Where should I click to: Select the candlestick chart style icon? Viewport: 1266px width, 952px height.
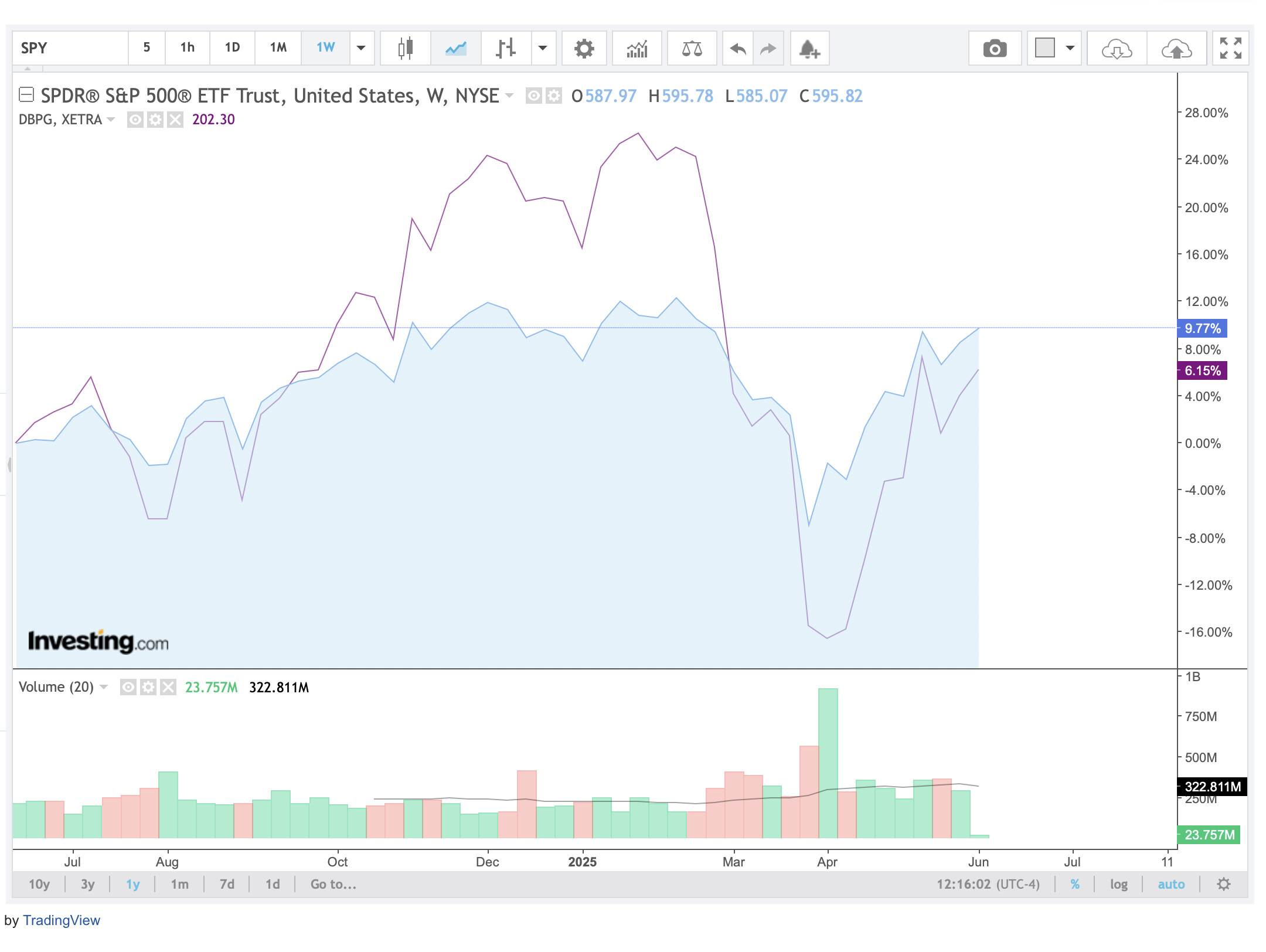405,48
